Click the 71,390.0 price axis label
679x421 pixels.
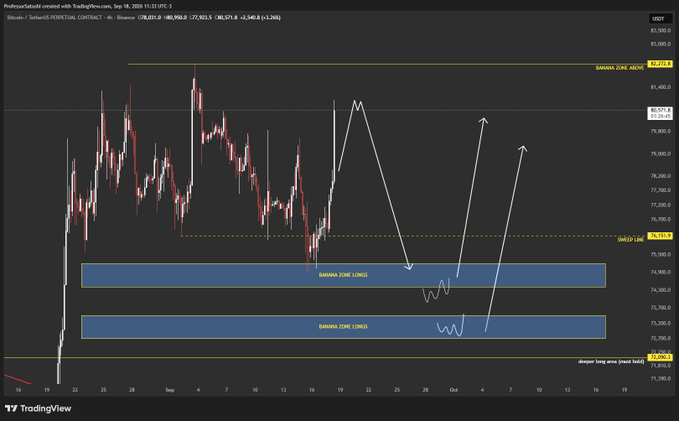(660, 379)
